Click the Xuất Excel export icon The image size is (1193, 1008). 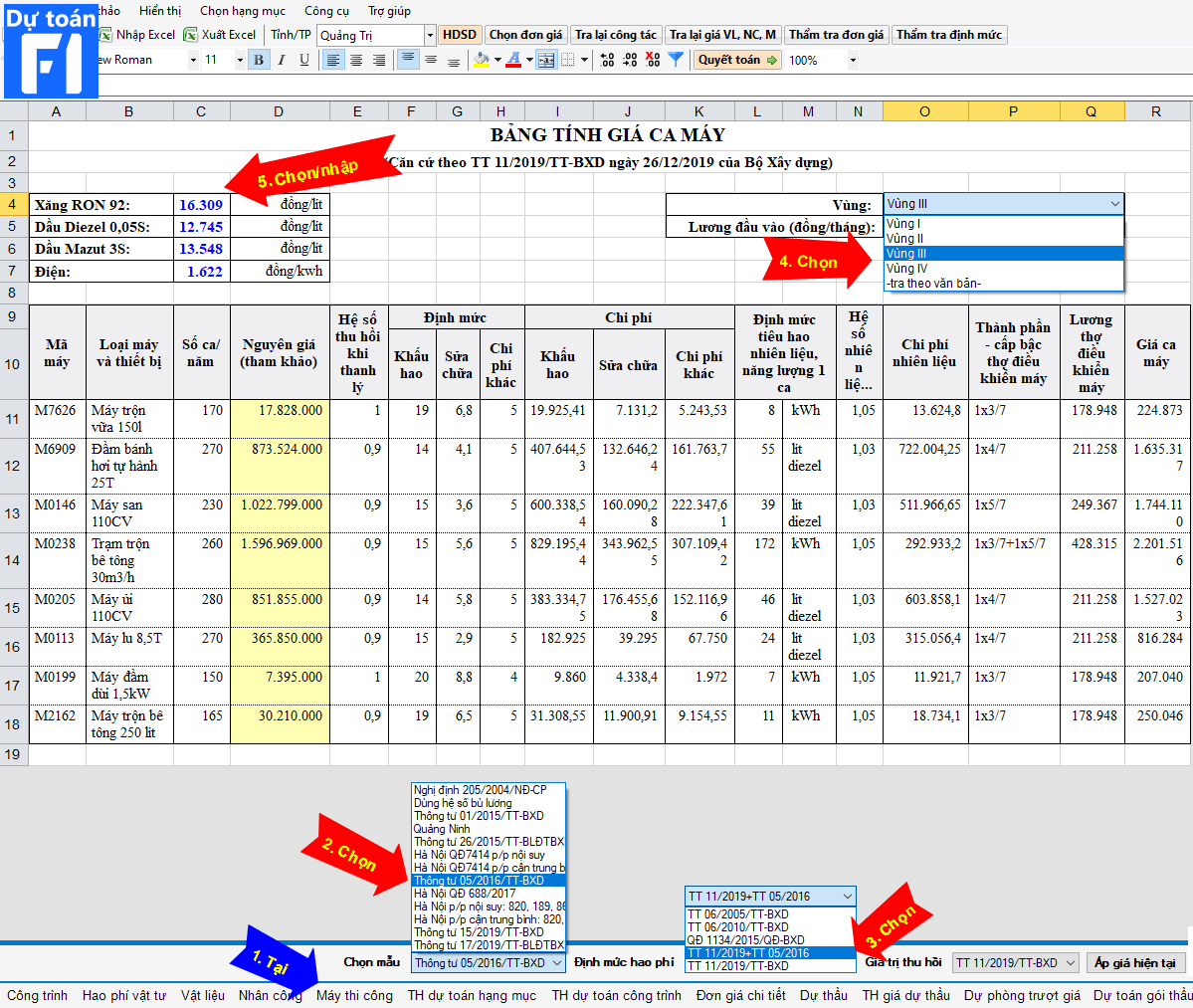[190, 35]
